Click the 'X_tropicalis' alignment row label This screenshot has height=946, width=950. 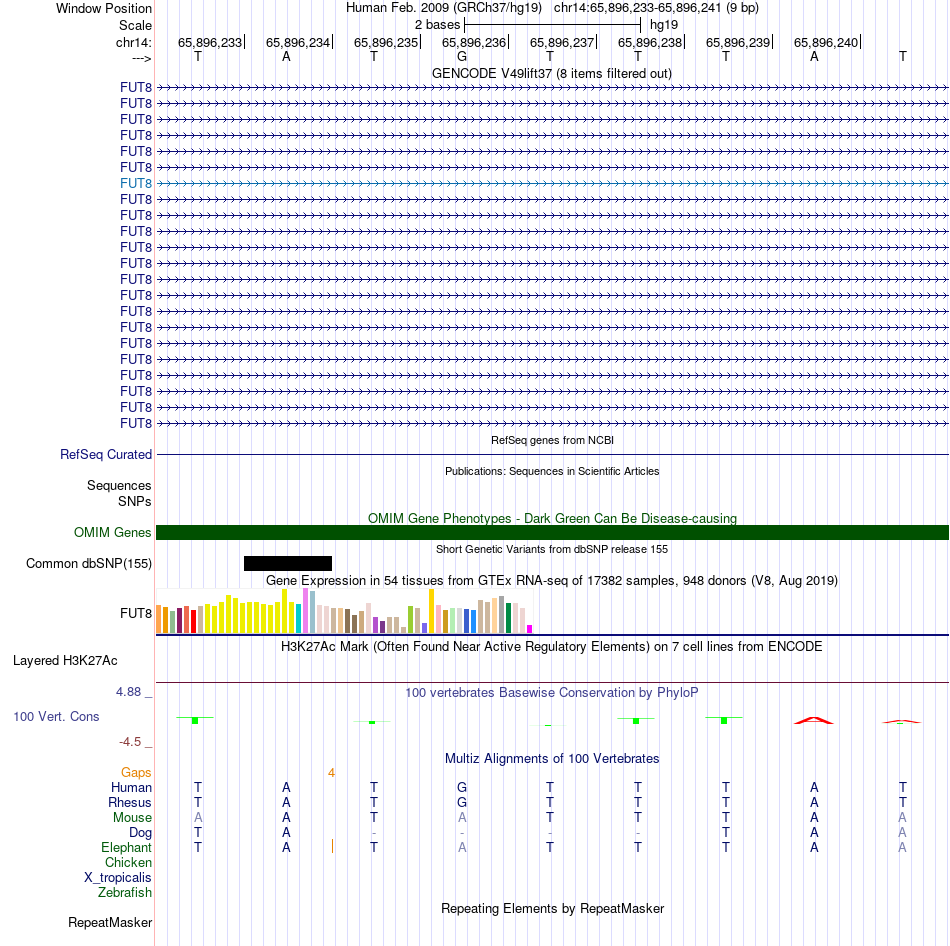118,878
